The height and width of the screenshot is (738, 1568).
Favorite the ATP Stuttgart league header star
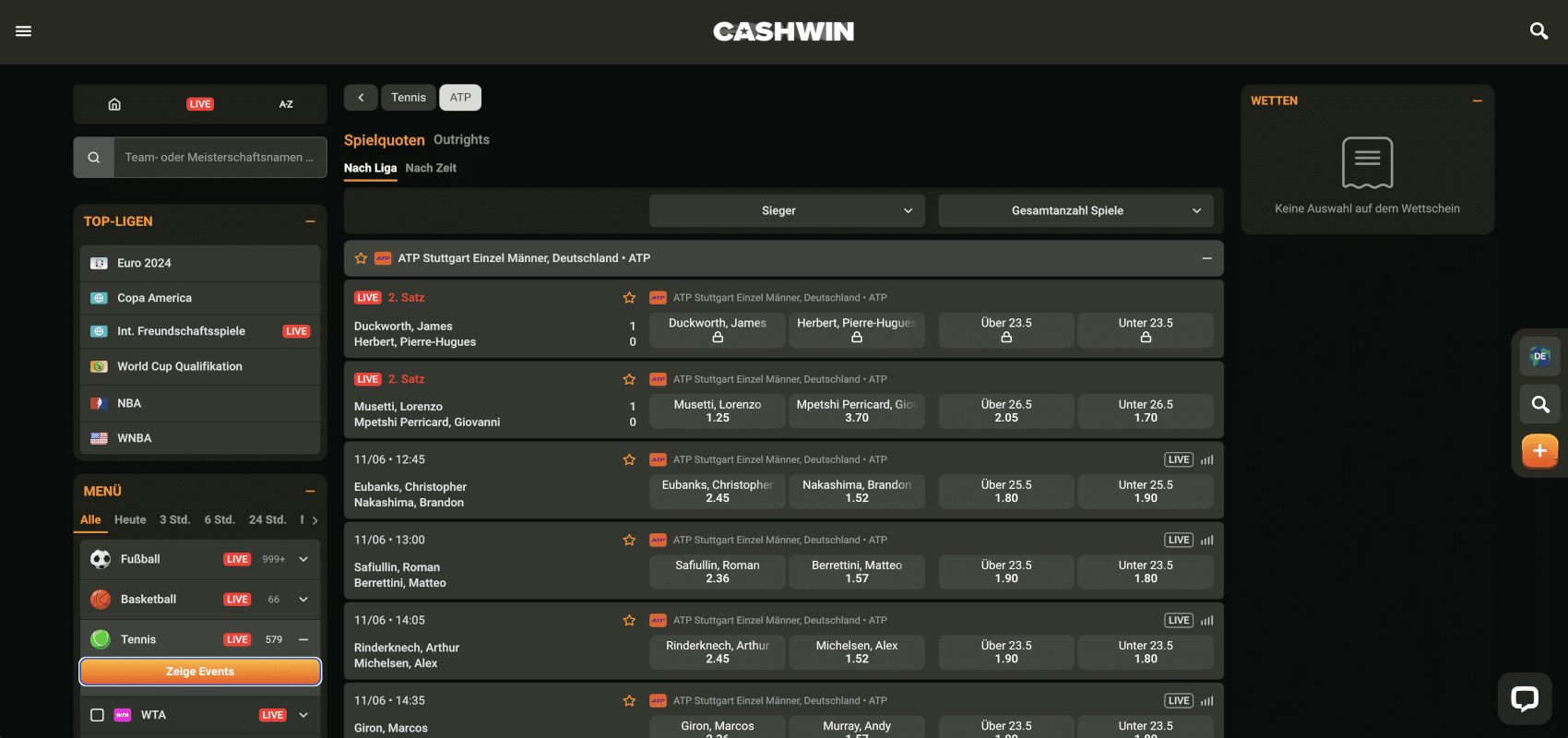coord(361,258)
